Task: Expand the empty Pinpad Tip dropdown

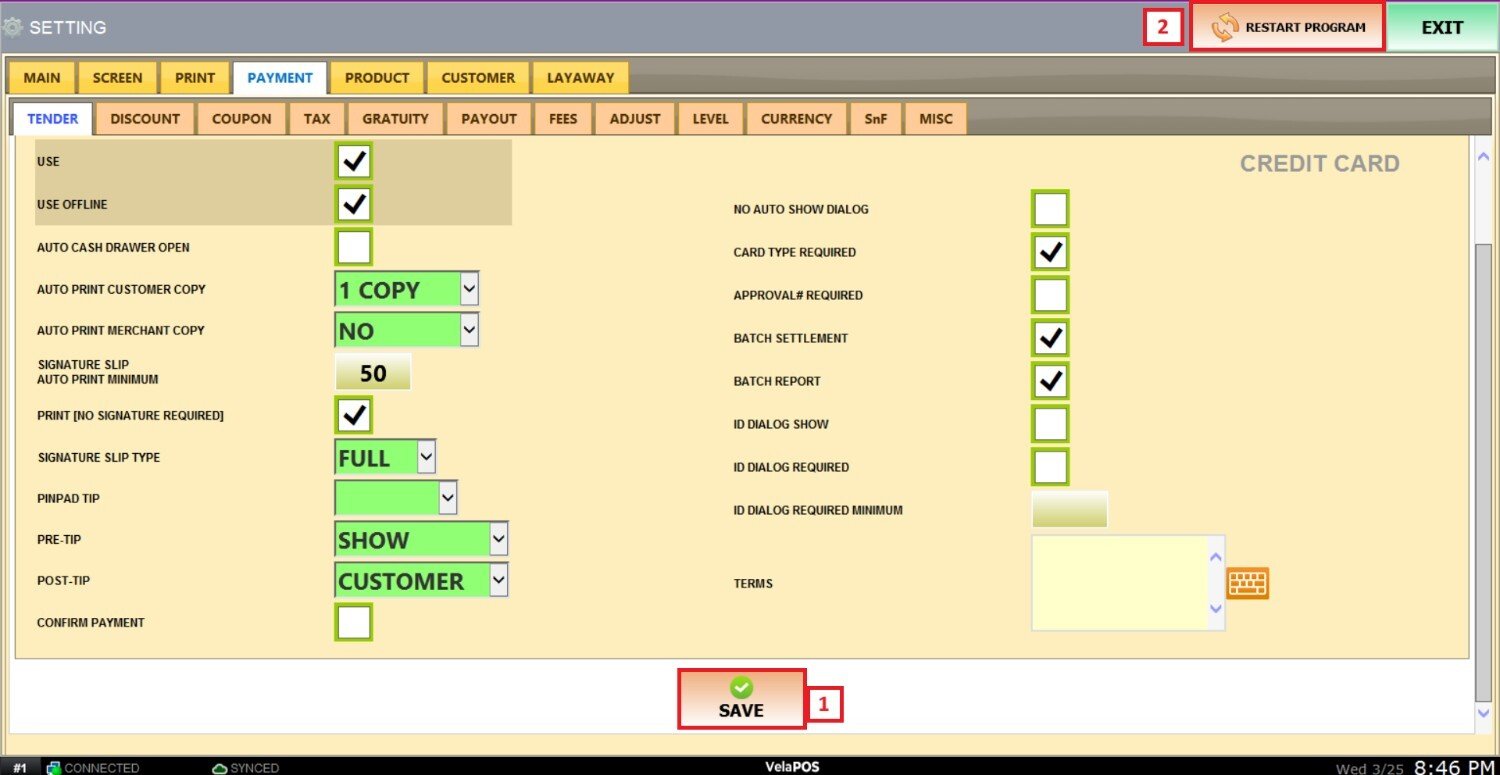Action: tap(447, 498)
